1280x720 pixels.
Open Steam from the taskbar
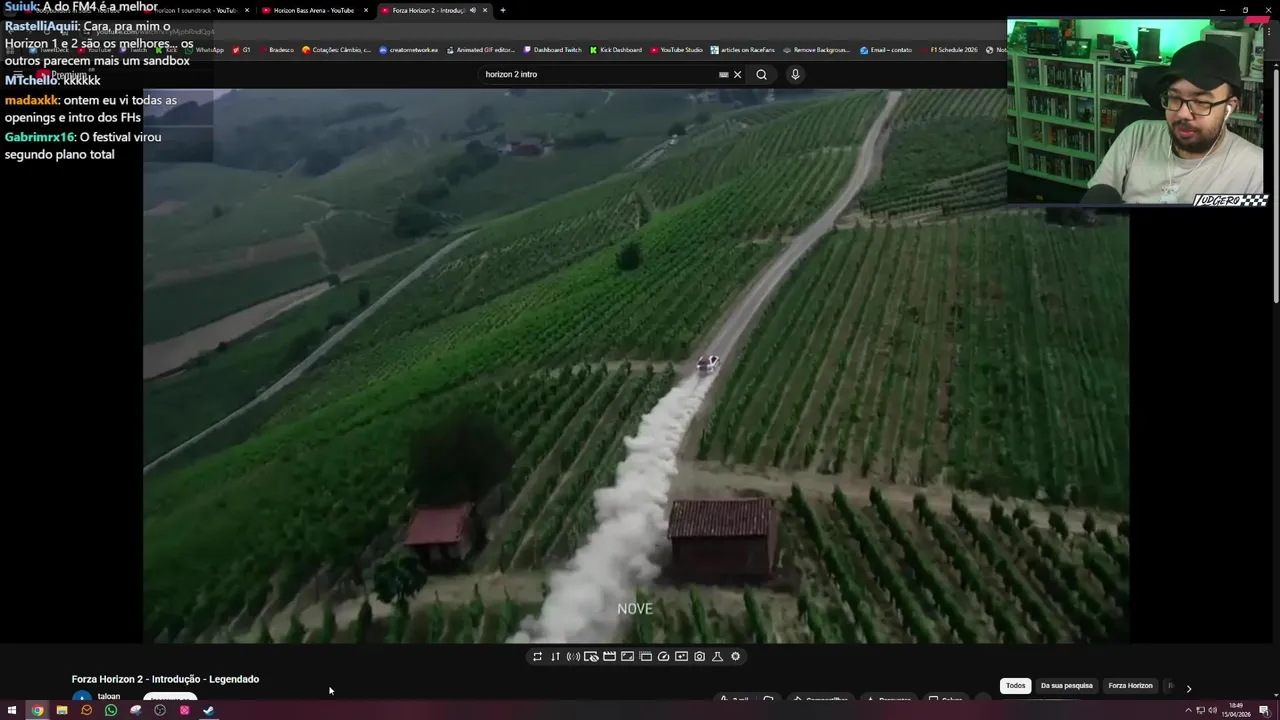pos(209,710)
